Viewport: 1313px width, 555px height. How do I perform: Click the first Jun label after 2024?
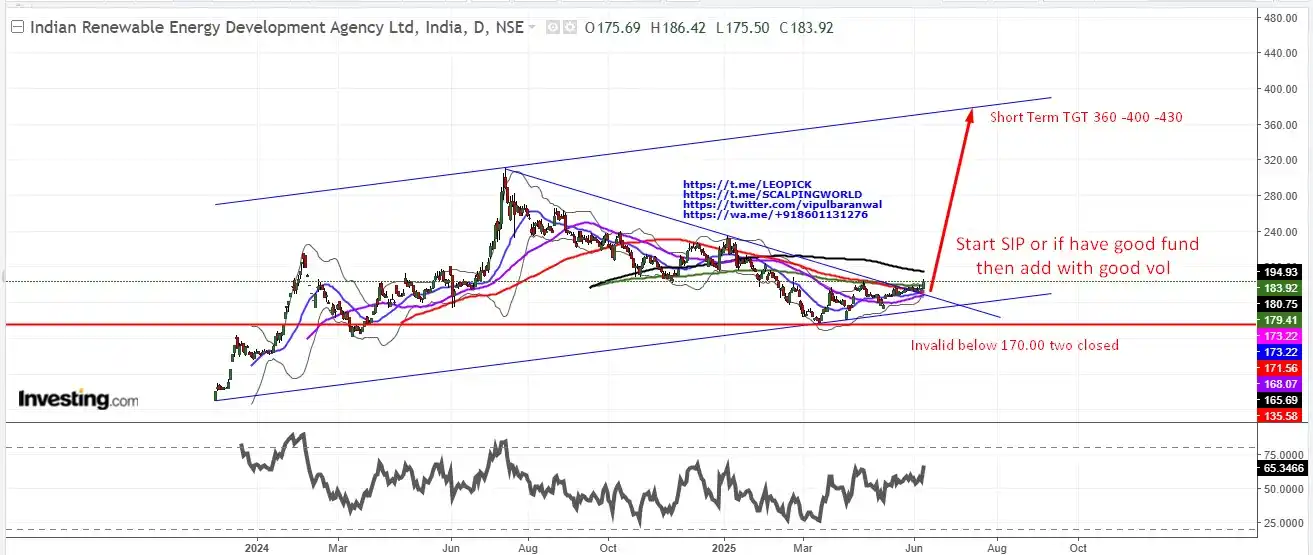[450, 548]
